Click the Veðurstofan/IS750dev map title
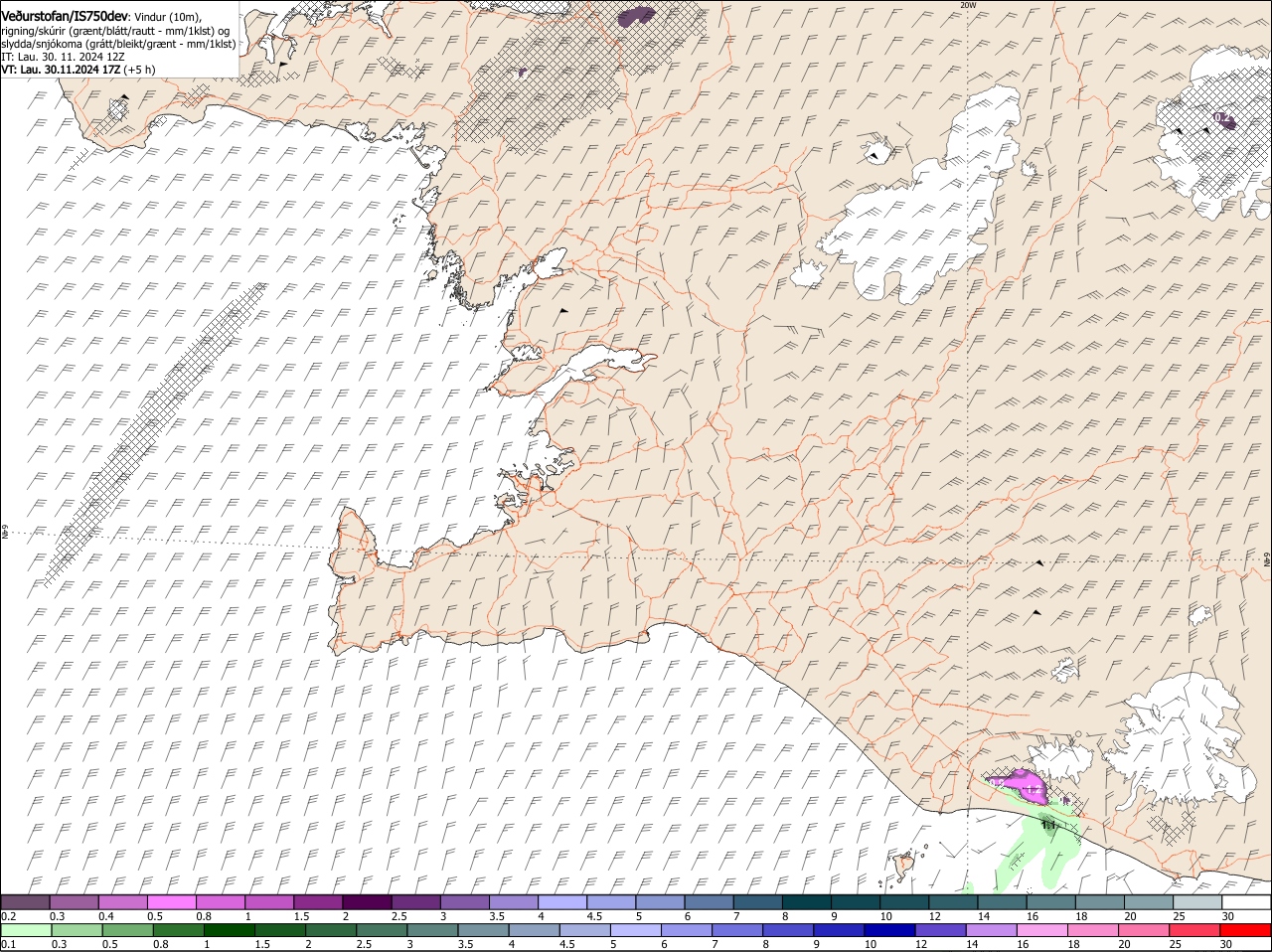Screen dimensions: 1272x952 (65, 17)
